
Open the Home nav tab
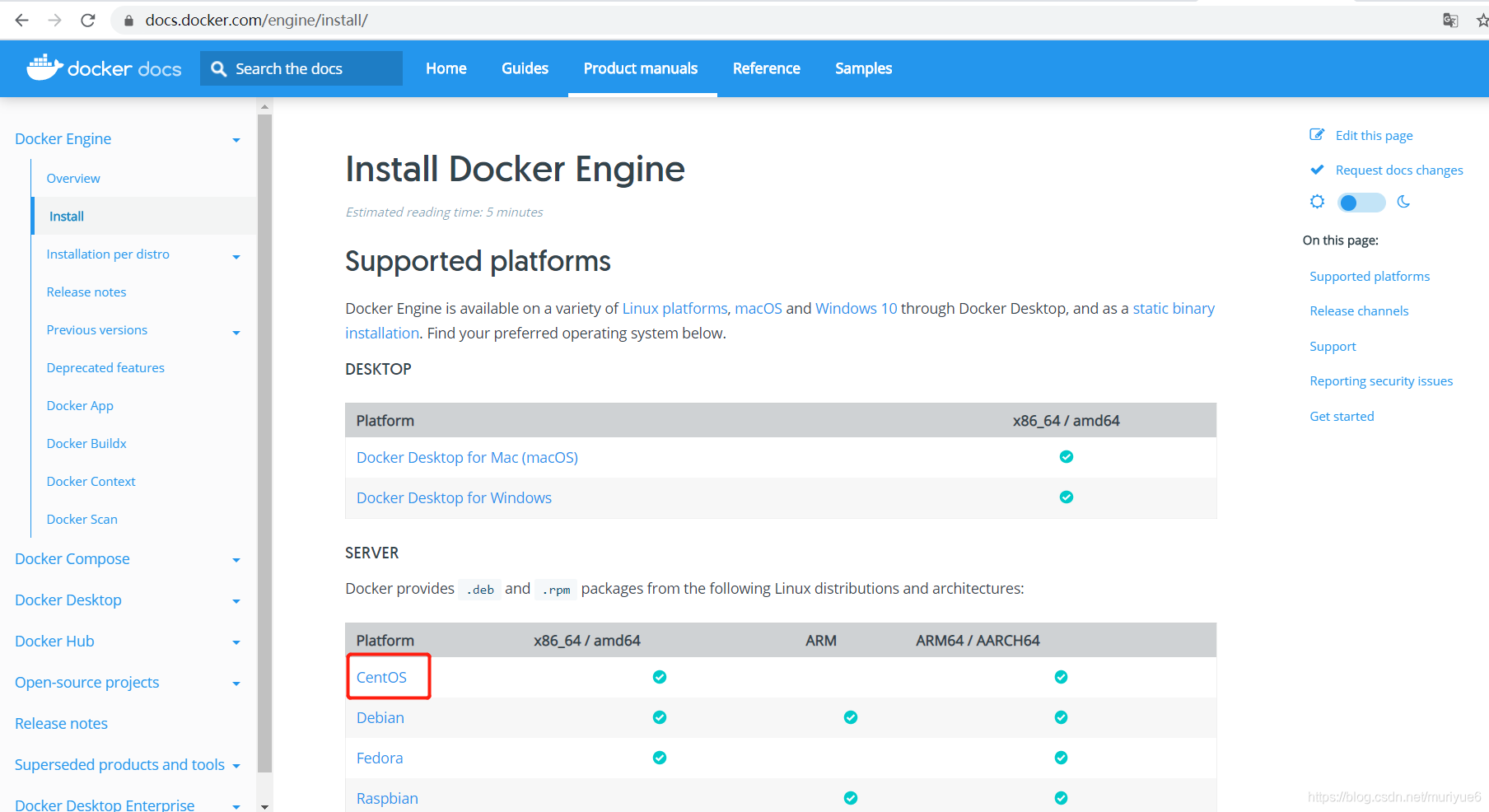[x=446, y=68]
